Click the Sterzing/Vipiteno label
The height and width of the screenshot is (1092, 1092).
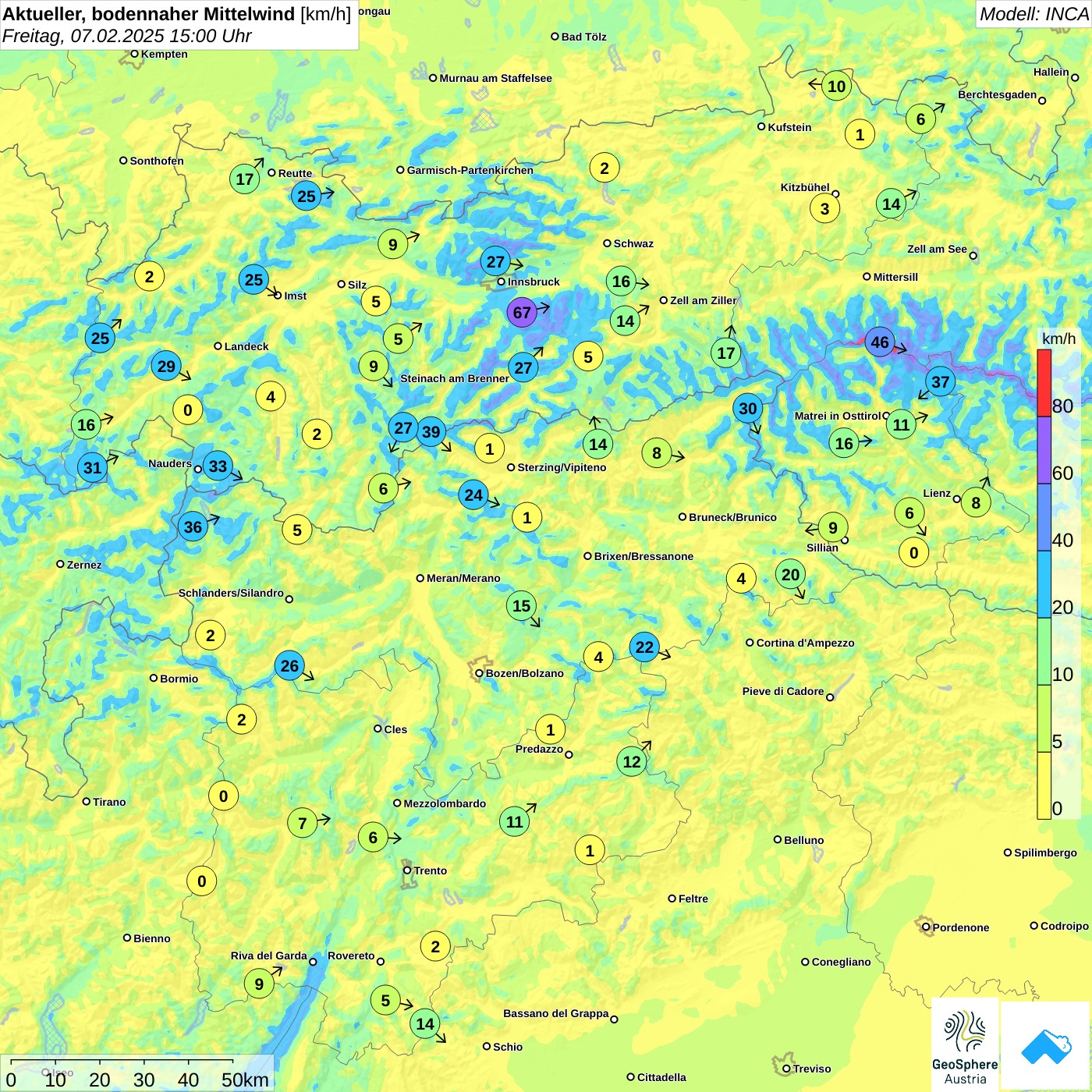point(562,468)
